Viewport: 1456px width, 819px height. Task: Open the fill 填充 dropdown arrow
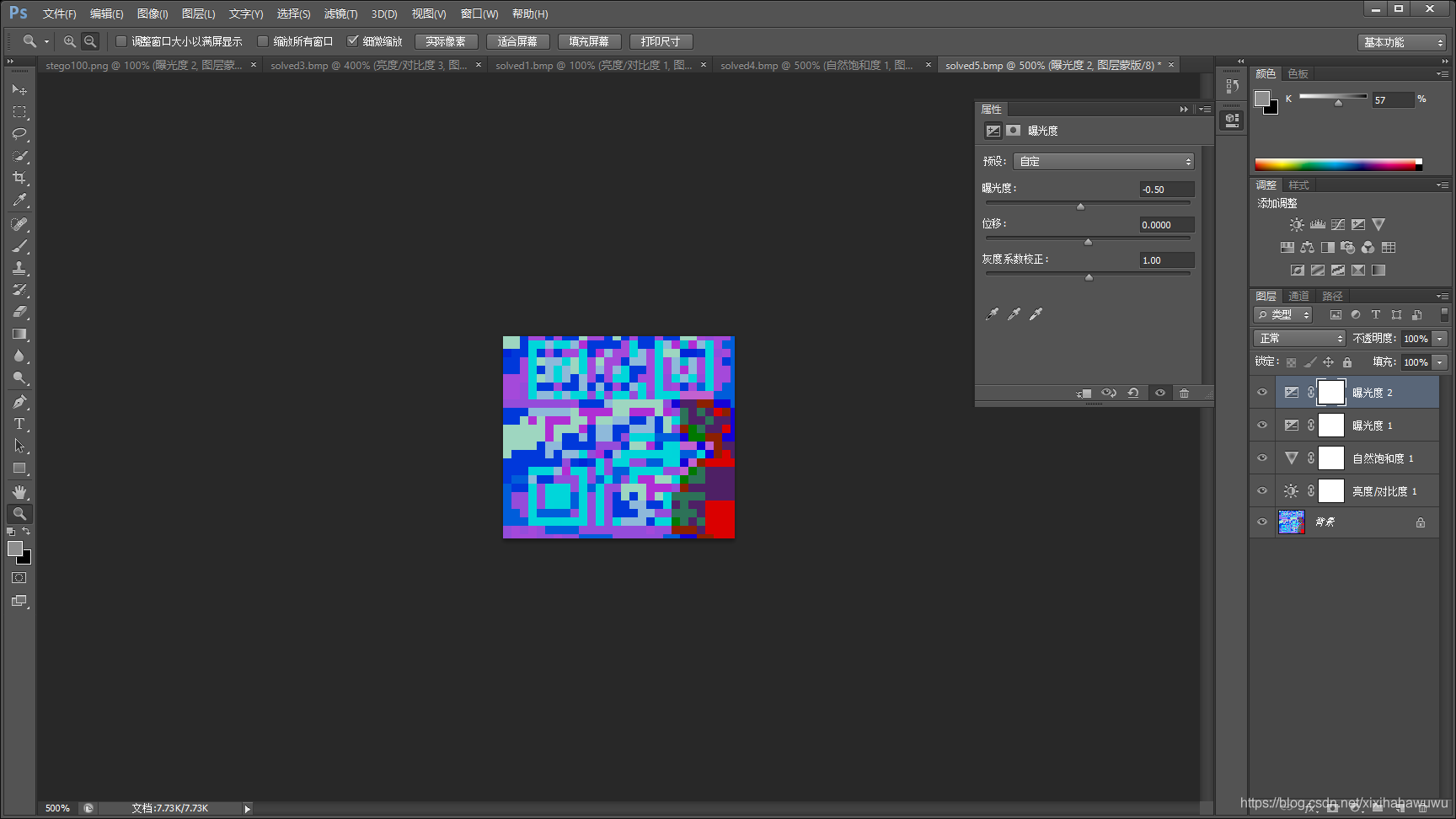coord(1440,362)
